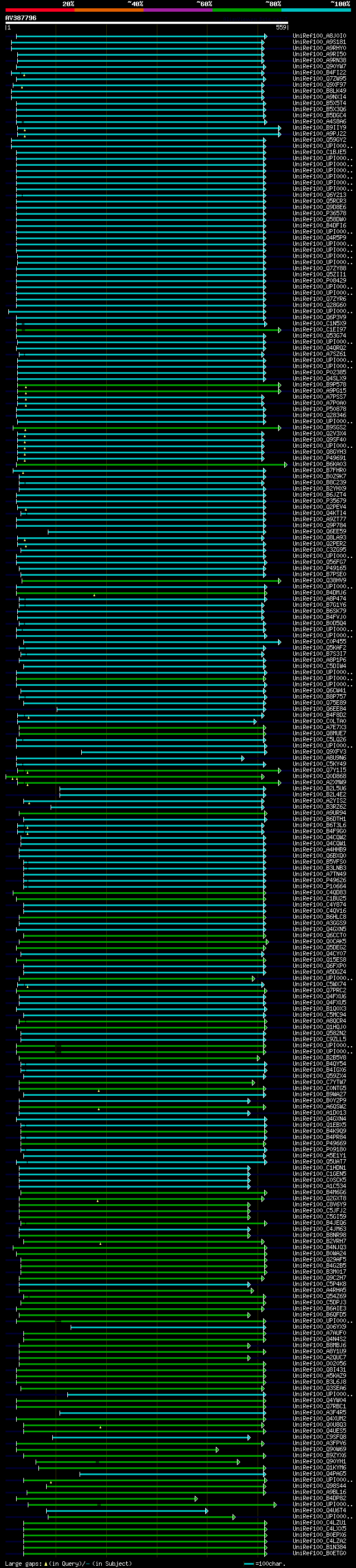Click label UniRef100_Q9XF97

click(319, 85)
